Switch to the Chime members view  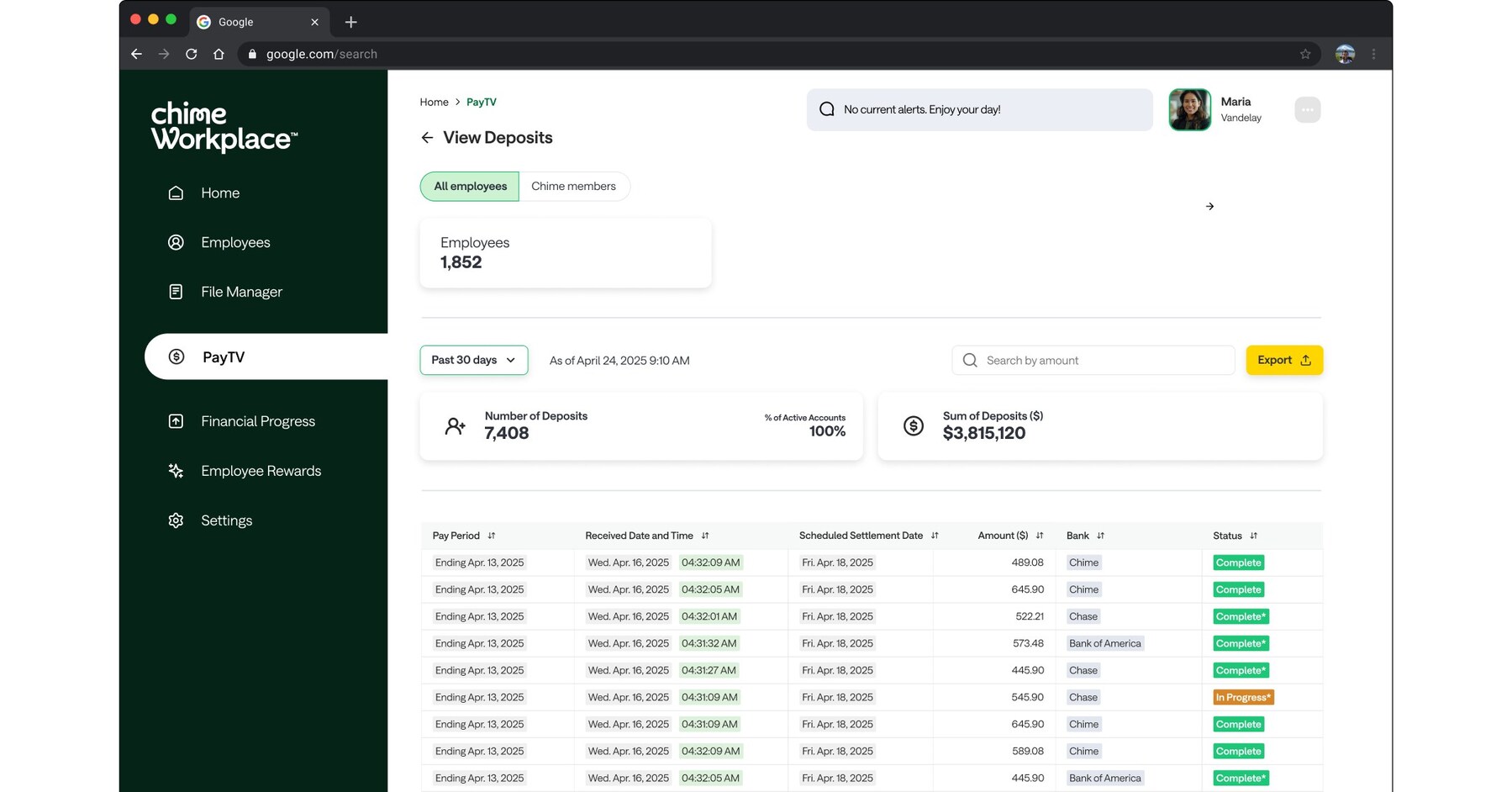pos(575,186)
